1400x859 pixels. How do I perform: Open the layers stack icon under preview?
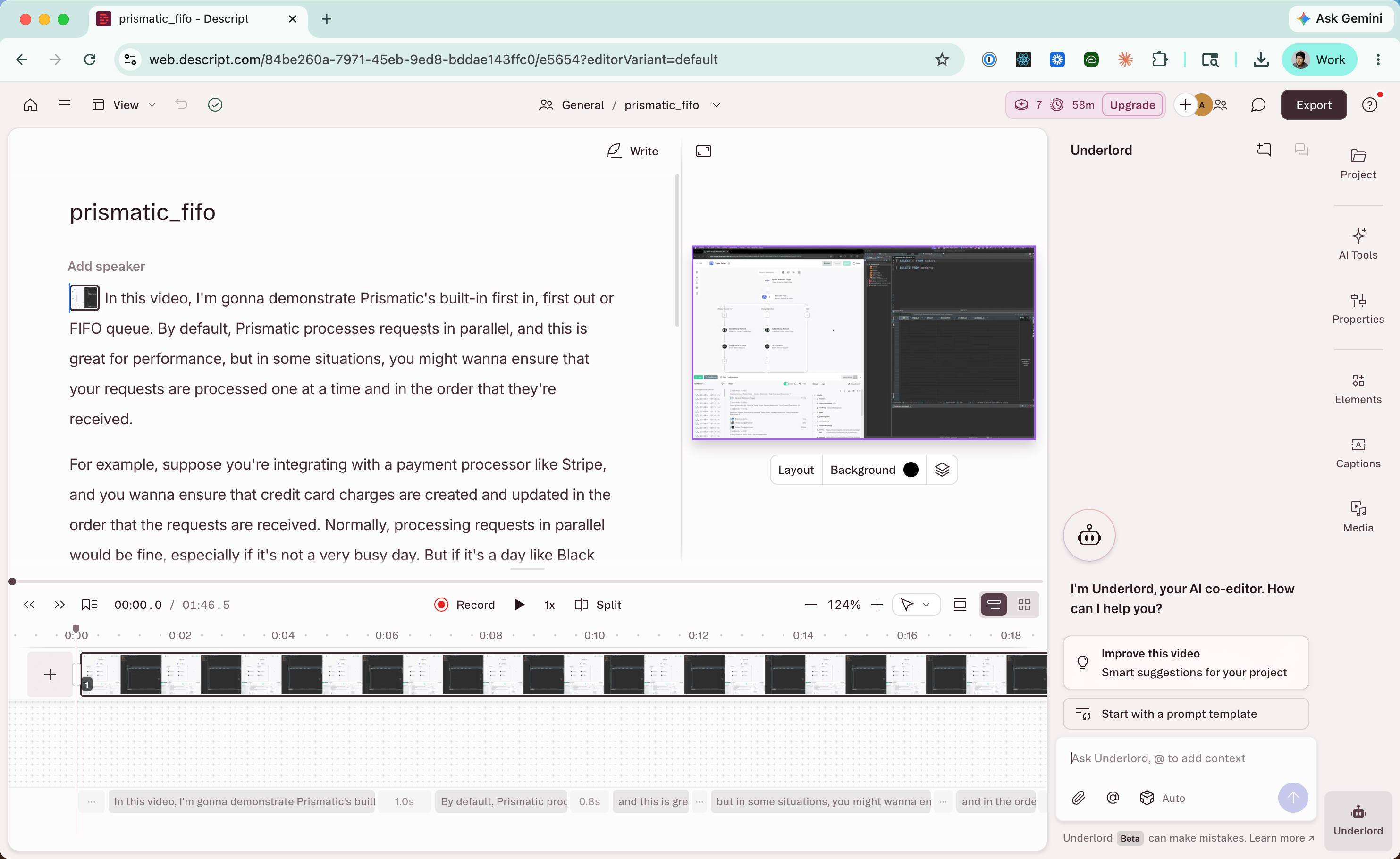click(x=942, y=470)
